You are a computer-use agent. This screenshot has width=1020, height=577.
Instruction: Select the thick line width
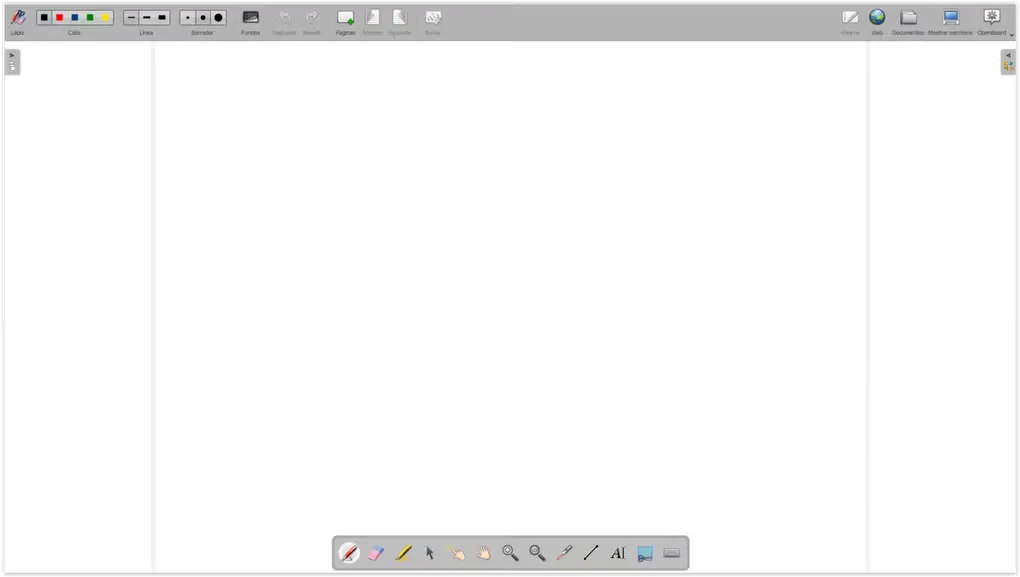point(162,18)
